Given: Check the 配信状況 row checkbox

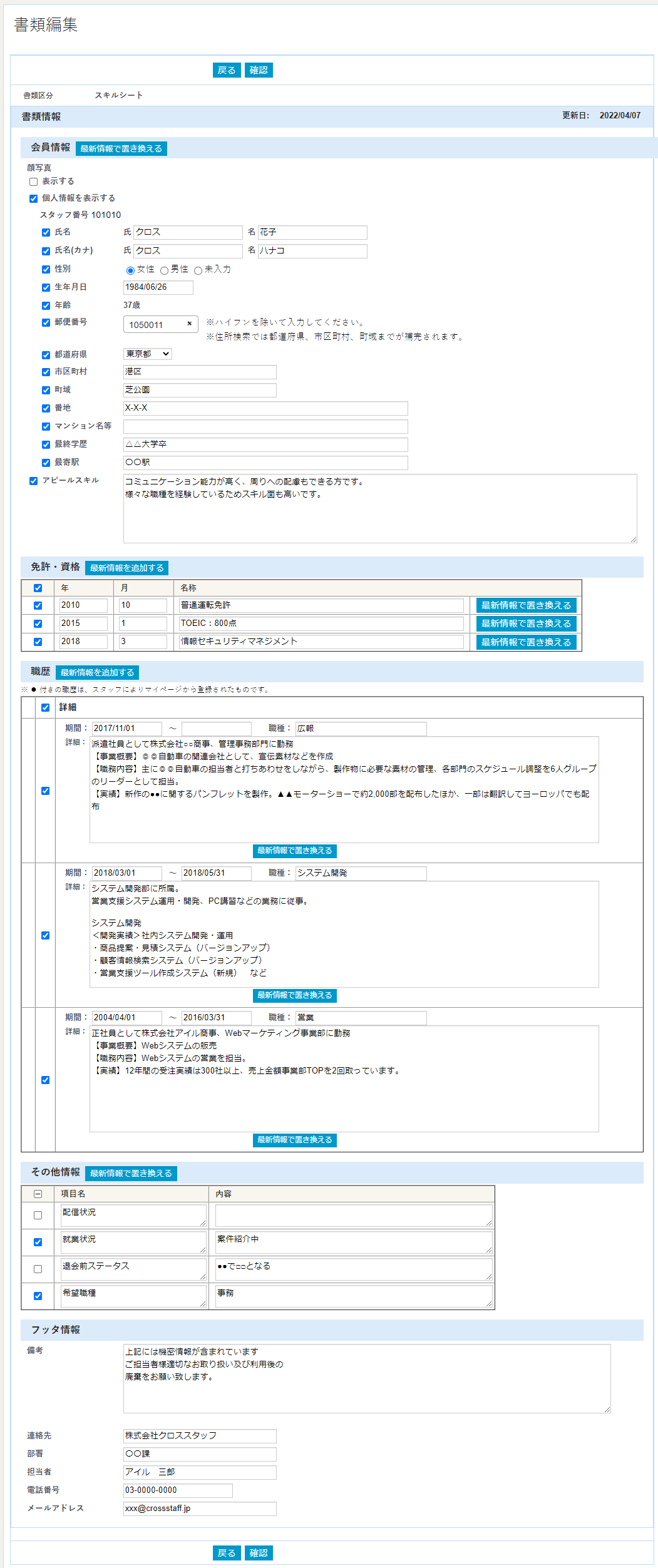Looking at the screenshot, I should click(x=38, y=1215).
